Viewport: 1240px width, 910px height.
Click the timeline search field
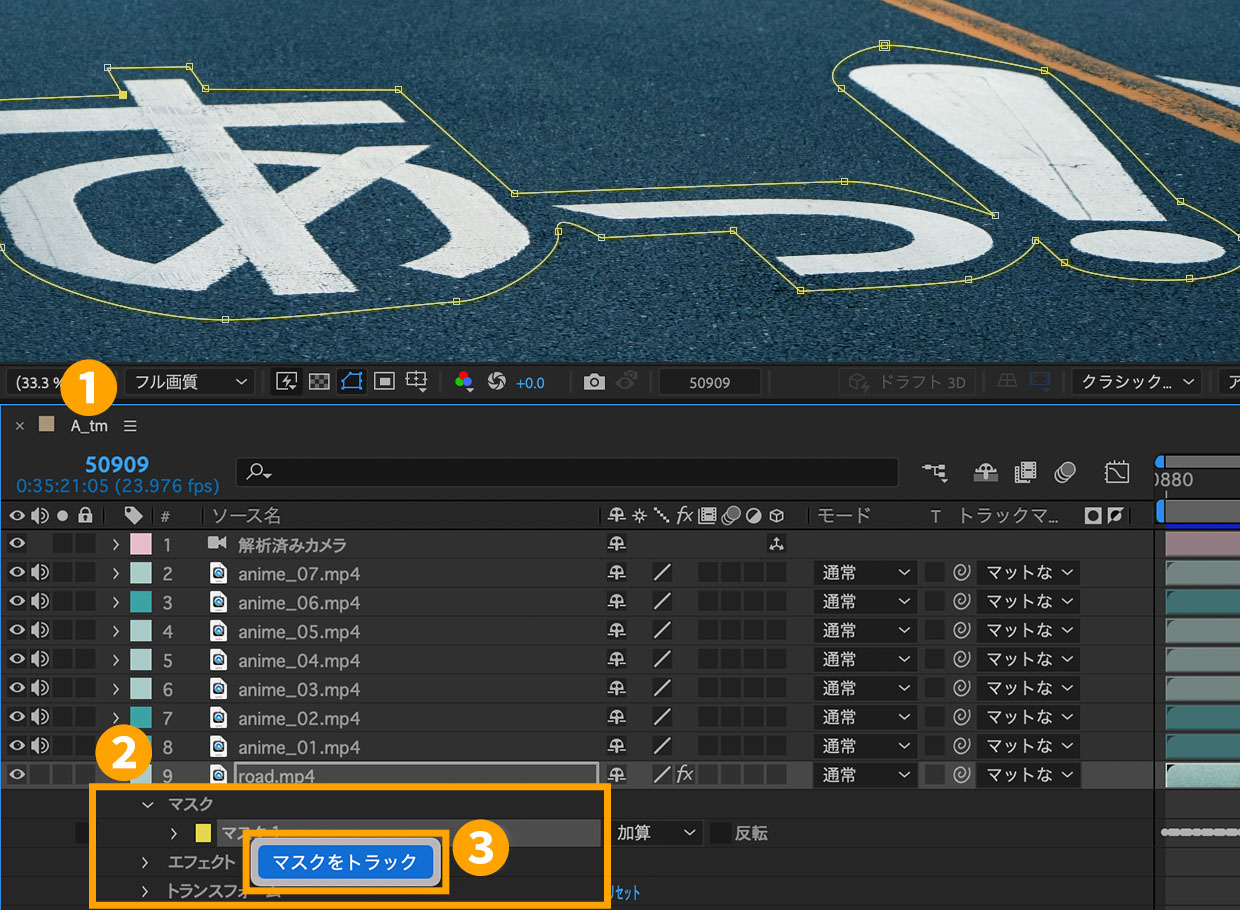click(x=567, y=471)
